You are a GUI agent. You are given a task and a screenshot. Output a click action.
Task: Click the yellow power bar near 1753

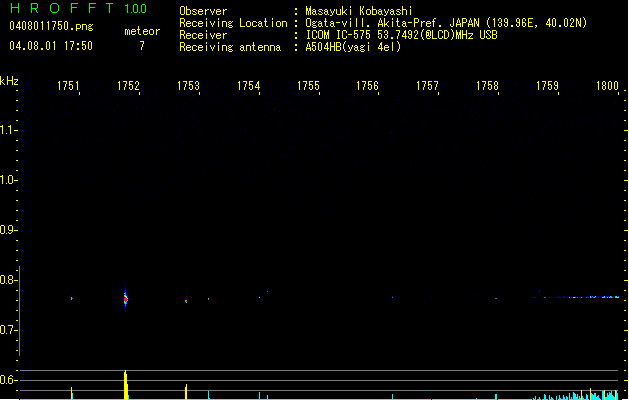coord(186,392)
